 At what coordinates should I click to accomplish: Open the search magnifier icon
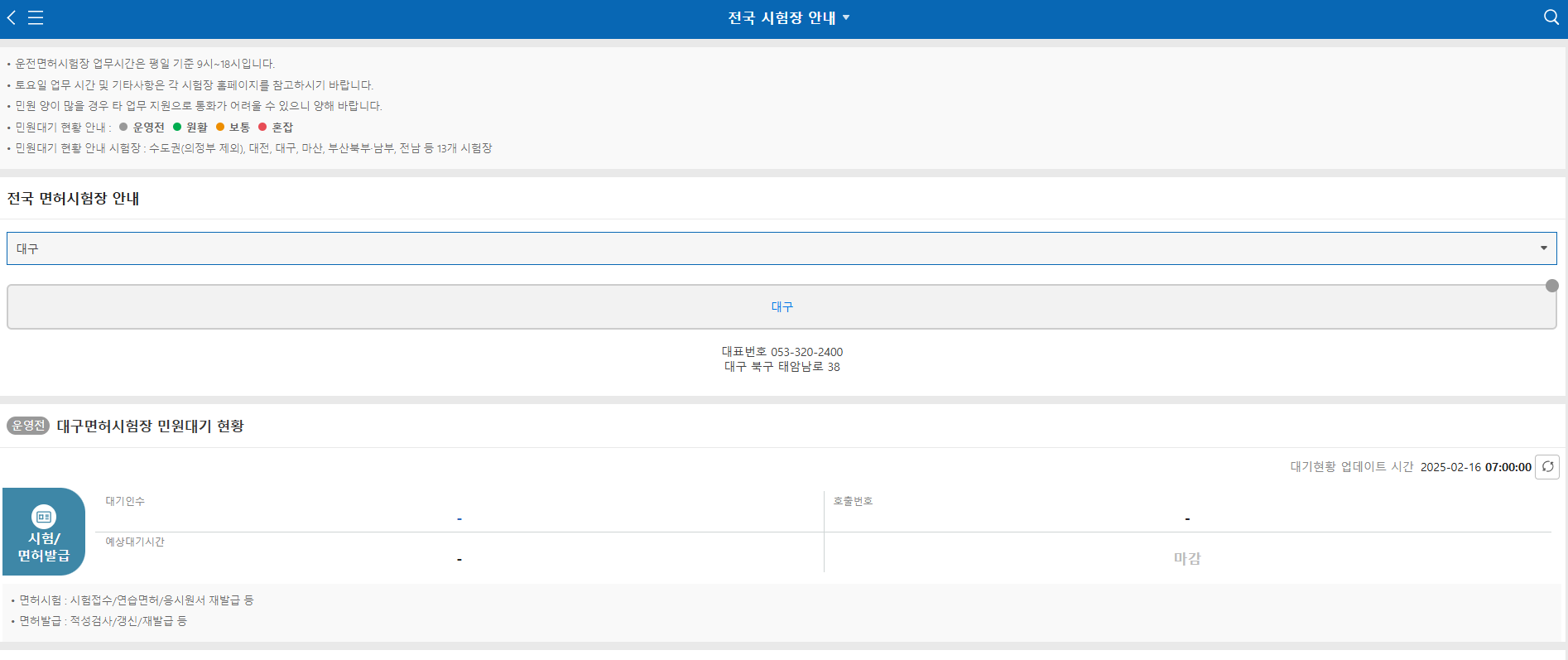point(1551,17)
